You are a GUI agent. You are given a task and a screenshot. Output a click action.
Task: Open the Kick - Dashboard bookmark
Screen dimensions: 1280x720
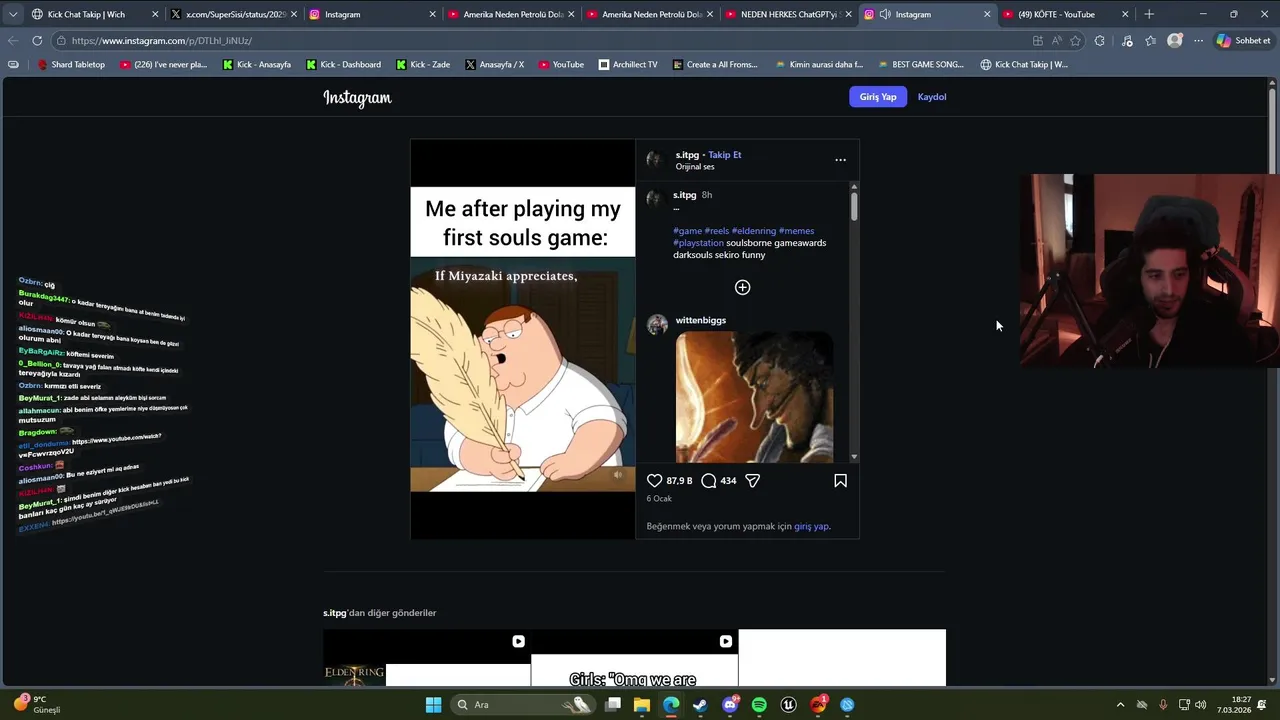(343, 64)
